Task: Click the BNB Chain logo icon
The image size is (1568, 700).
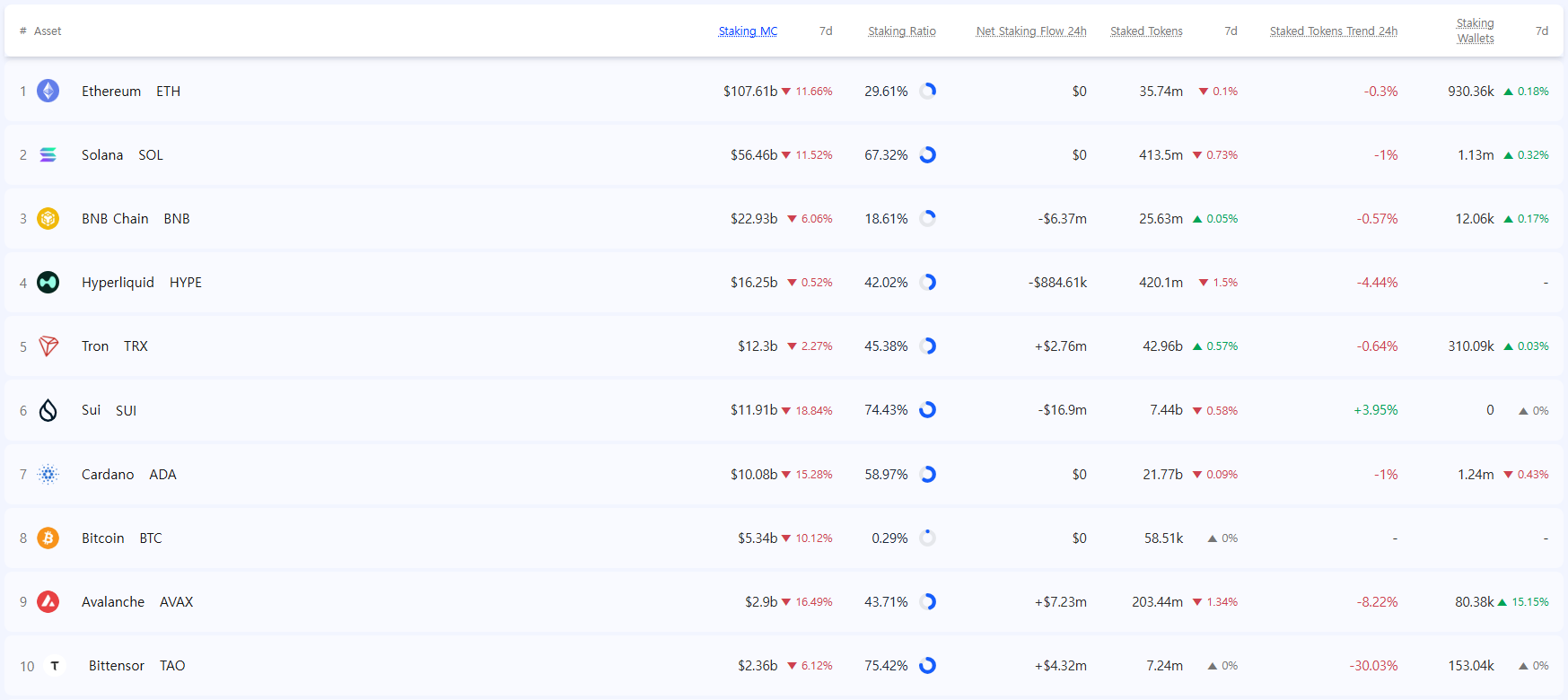Action: pos(48,219)
